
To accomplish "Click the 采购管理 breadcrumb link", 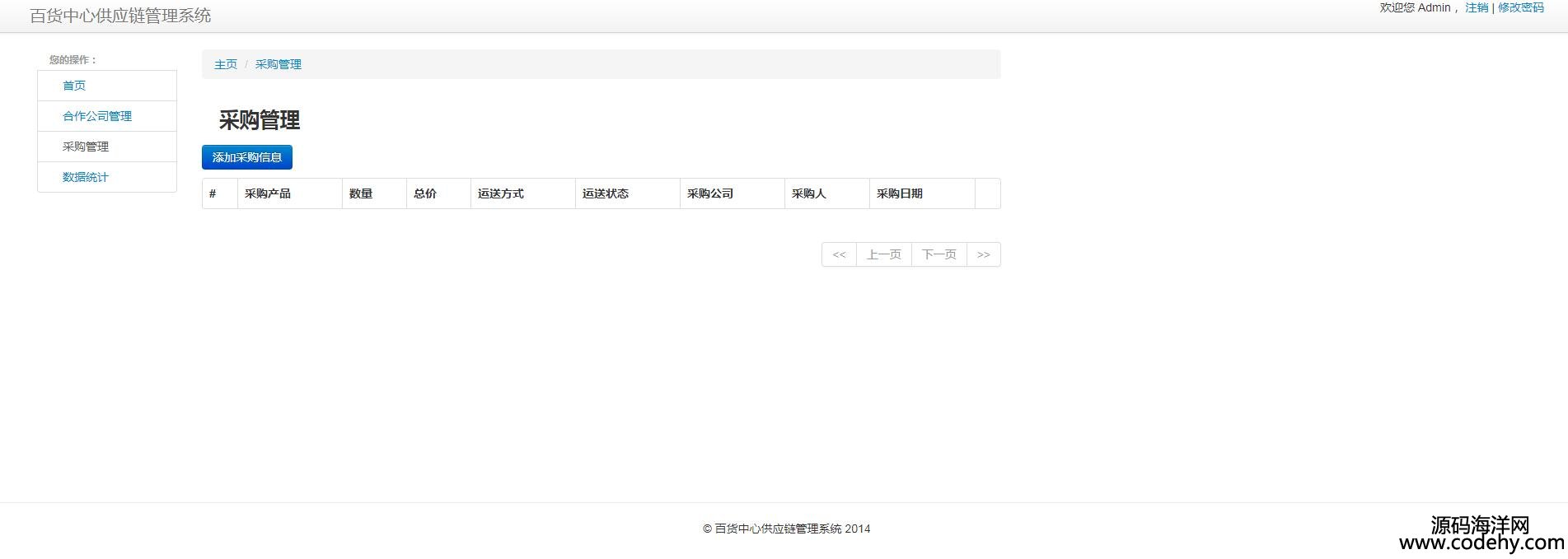I will coord(278,64).
